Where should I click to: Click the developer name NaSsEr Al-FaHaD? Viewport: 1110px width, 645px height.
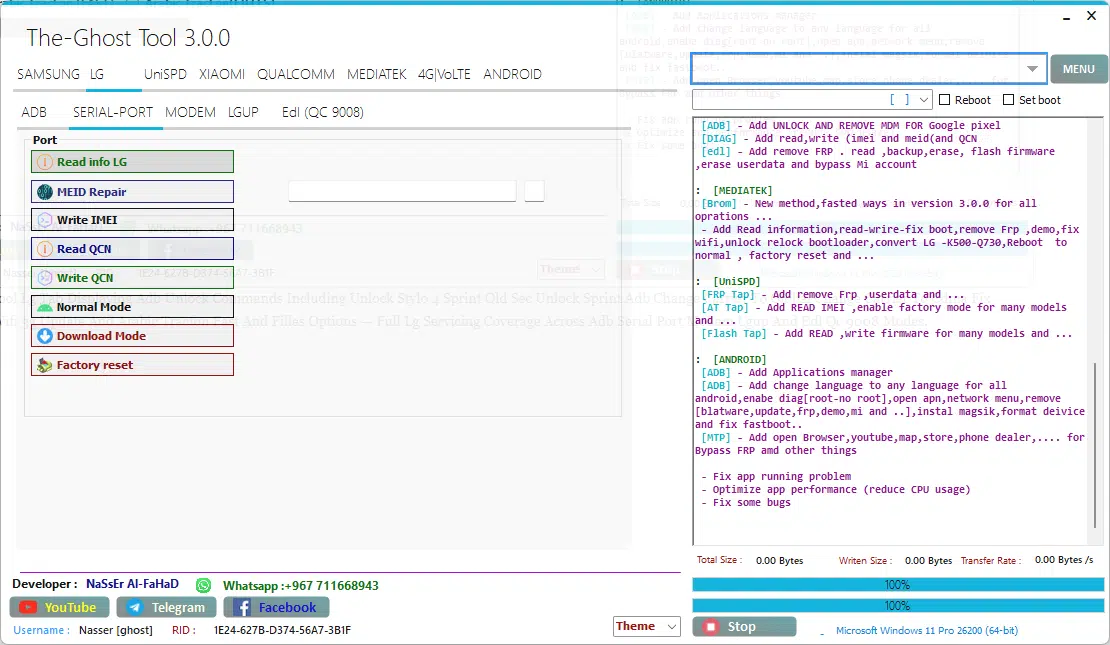[132, 584]
